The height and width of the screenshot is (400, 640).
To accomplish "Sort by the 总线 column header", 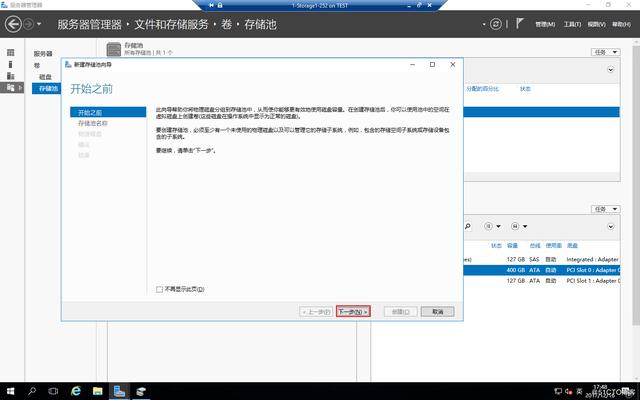I will pos(535,246).
